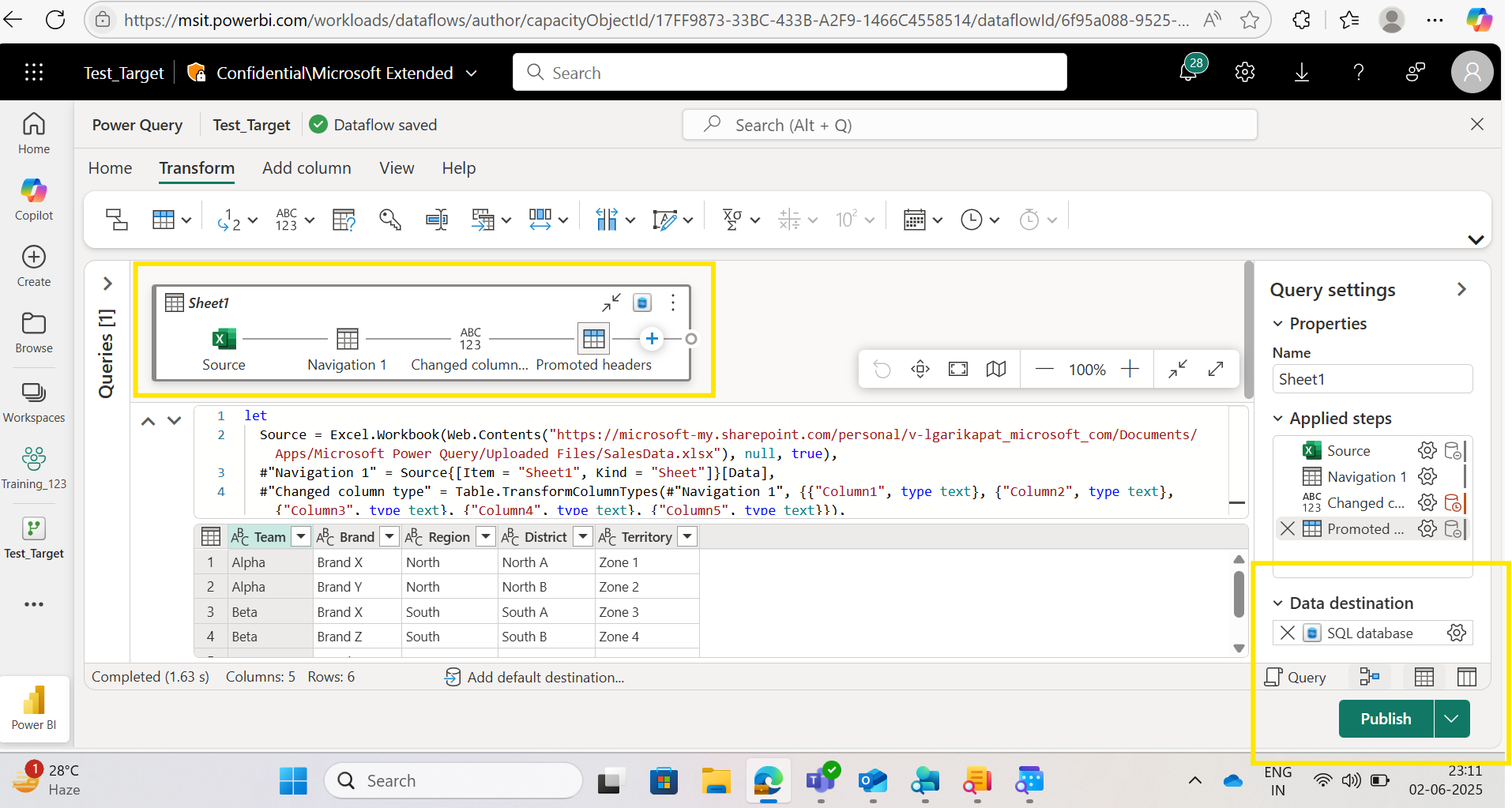Add a step with the plus button in diagram
The image size is (1512, 808).
(x=652, y=339)
